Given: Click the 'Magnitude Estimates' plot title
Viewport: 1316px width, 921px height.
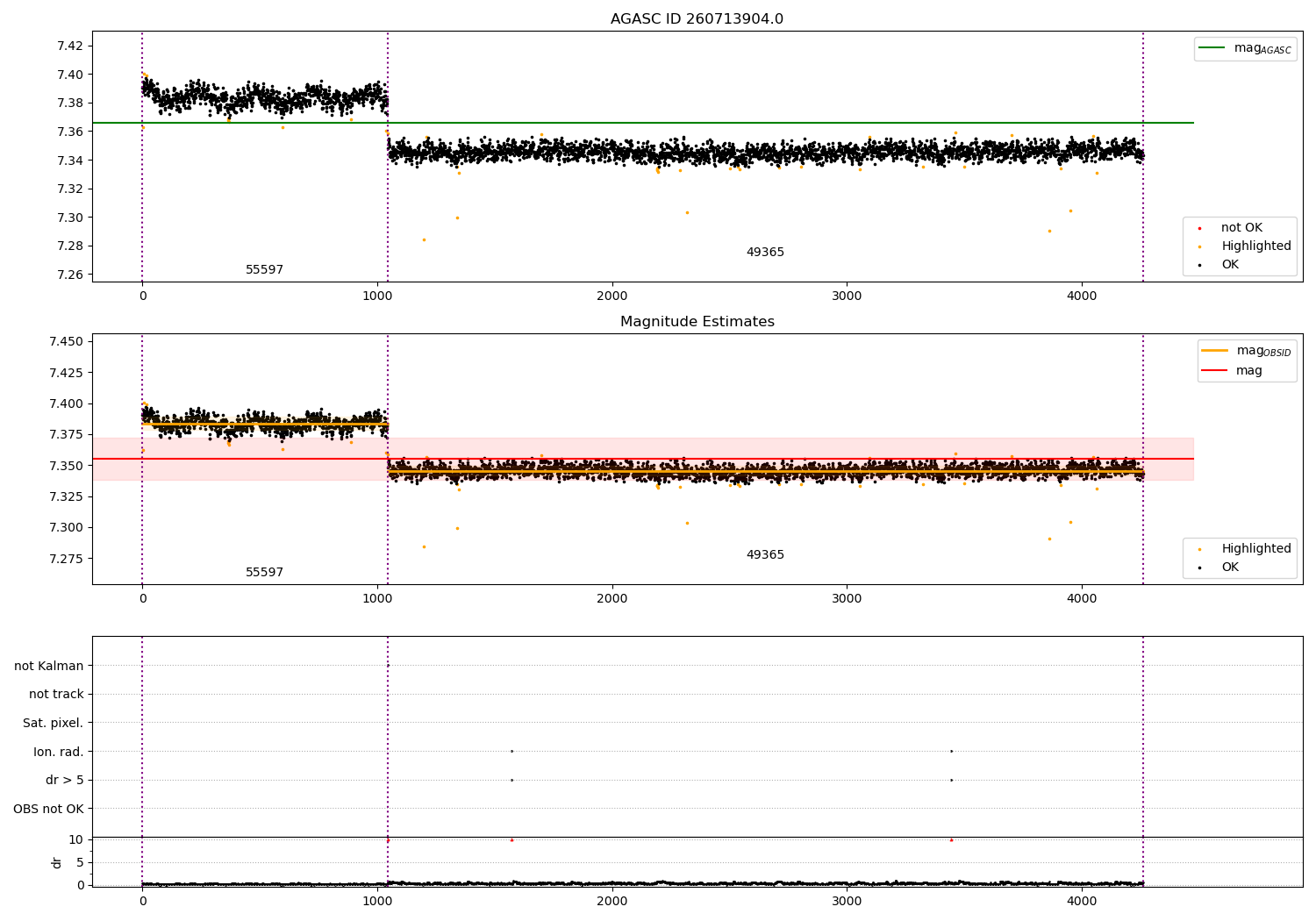Looking at the screenshot, I should [697, 322].
